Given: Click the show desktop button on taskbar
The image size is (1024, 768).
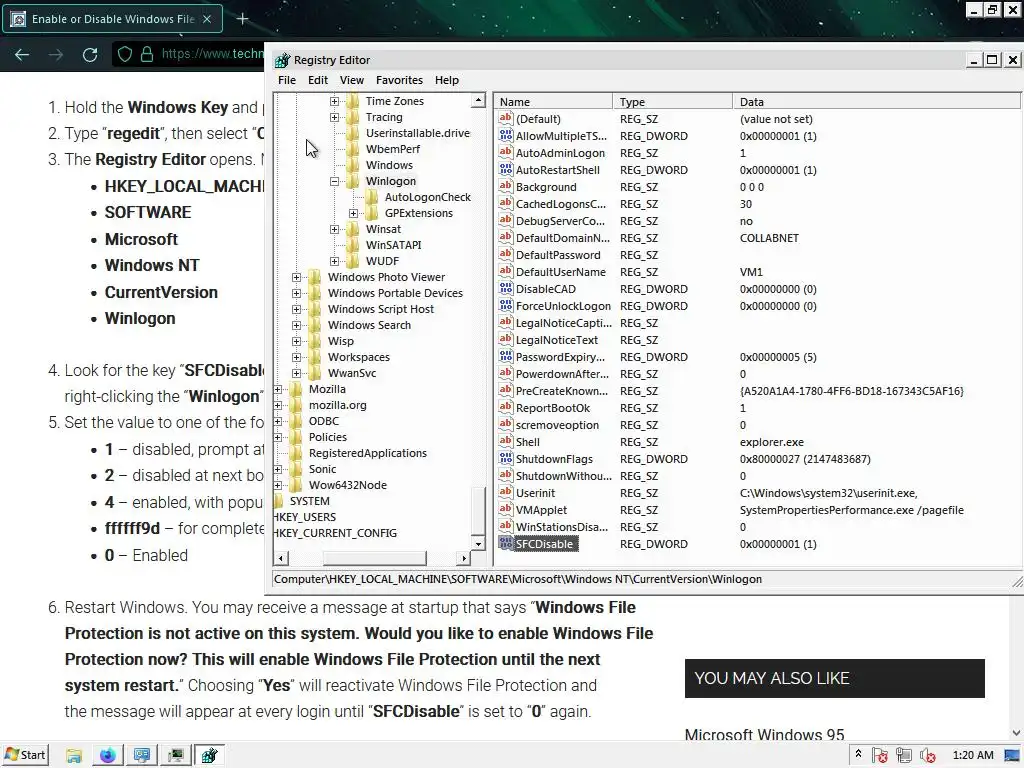Looking at the screenshot, I should point(1013,756).
